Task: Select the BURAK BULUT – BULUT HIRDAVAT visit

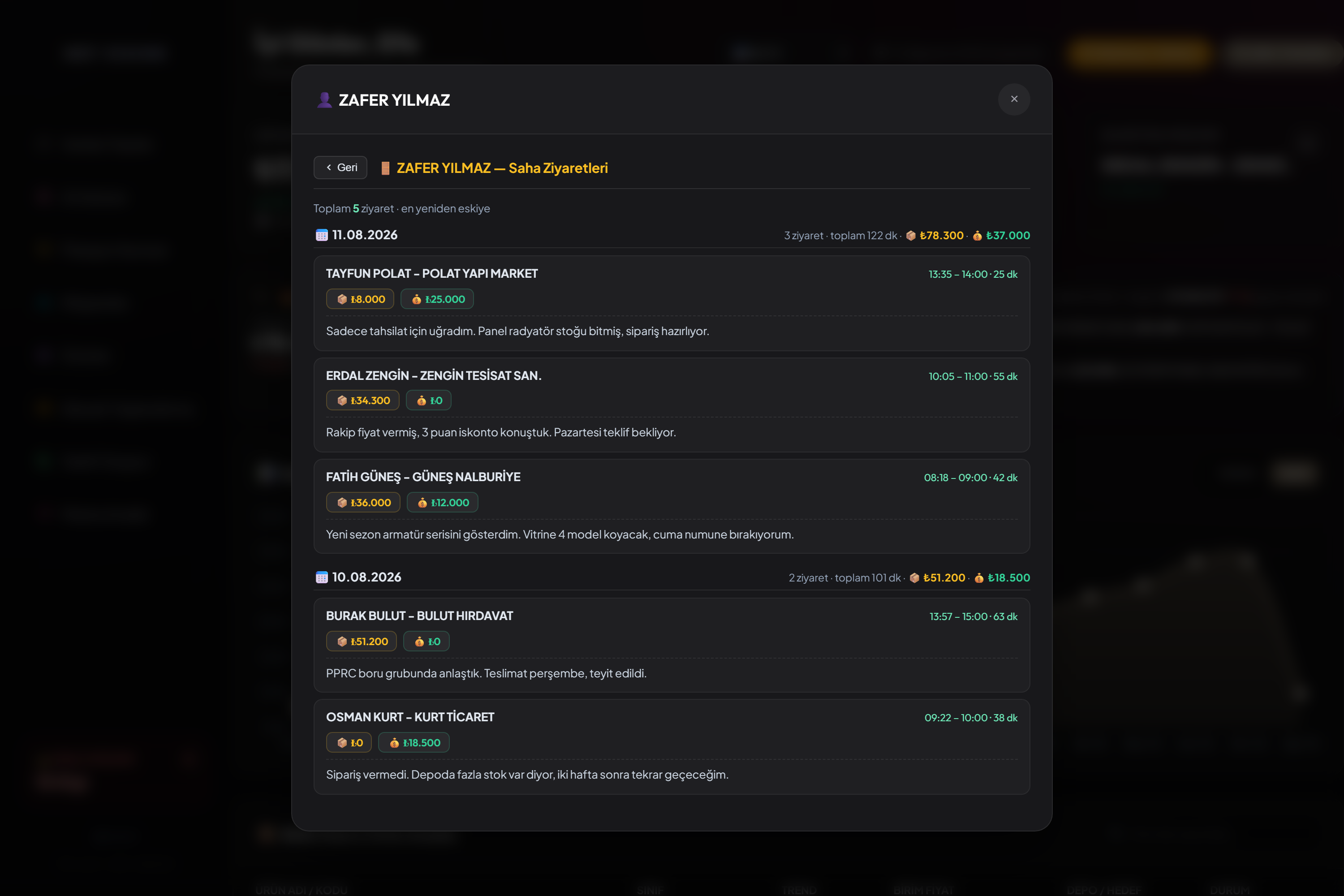Action: click(672, 645)
